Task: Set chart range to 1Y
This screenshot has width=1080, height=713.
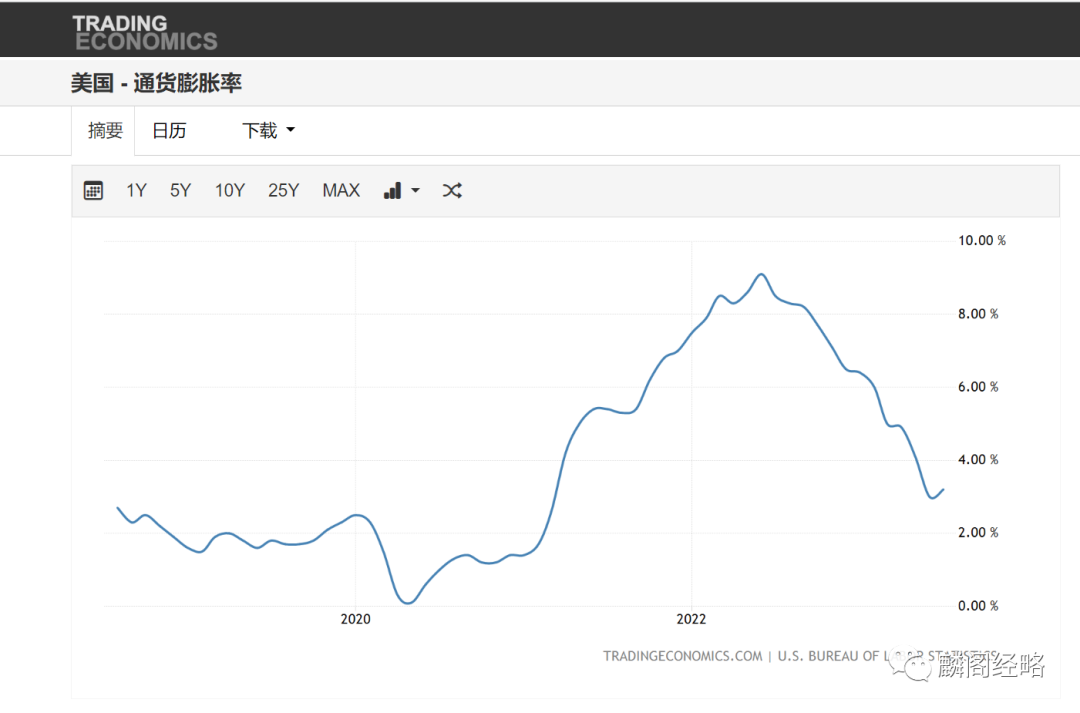Action: pyautogui.click(x=136, y=191)
